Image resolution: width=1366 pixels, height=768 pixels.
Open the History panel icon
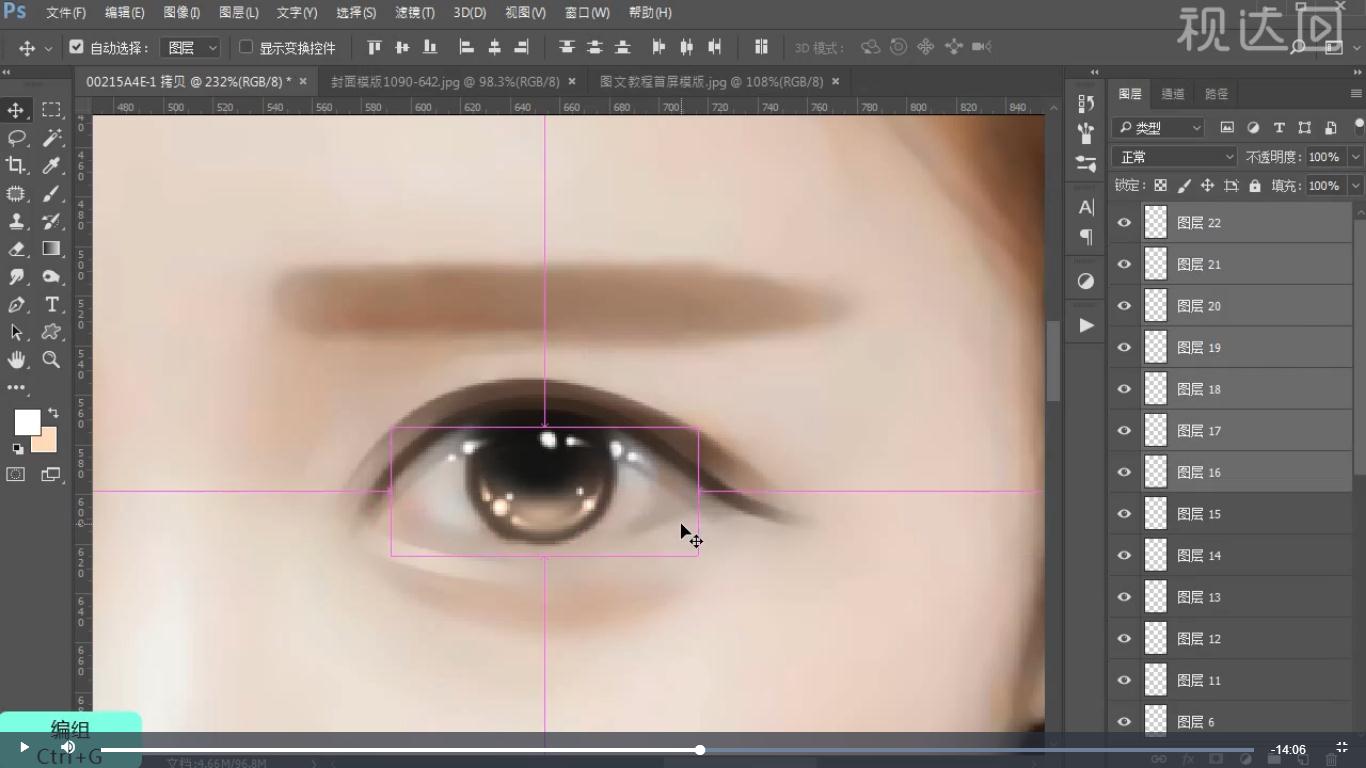(x=1086, y=103)
